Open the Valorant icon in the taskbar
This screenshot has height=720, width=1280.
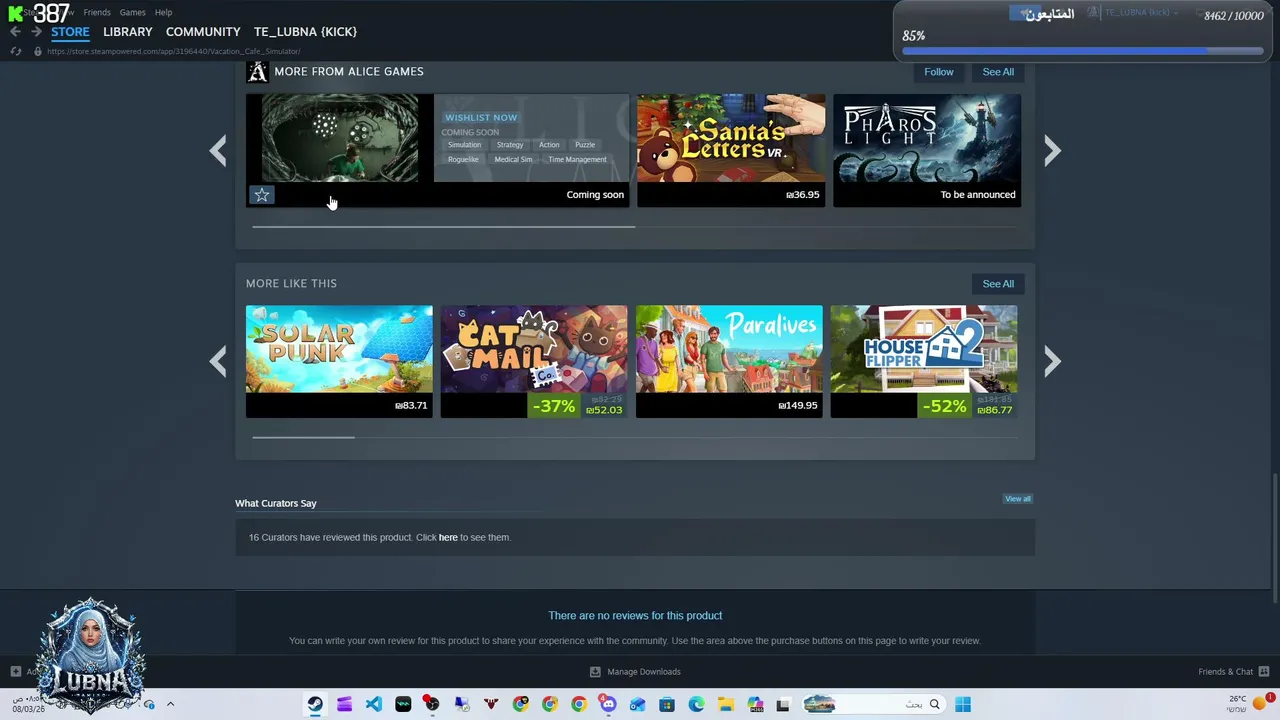(x=491, y=704)
